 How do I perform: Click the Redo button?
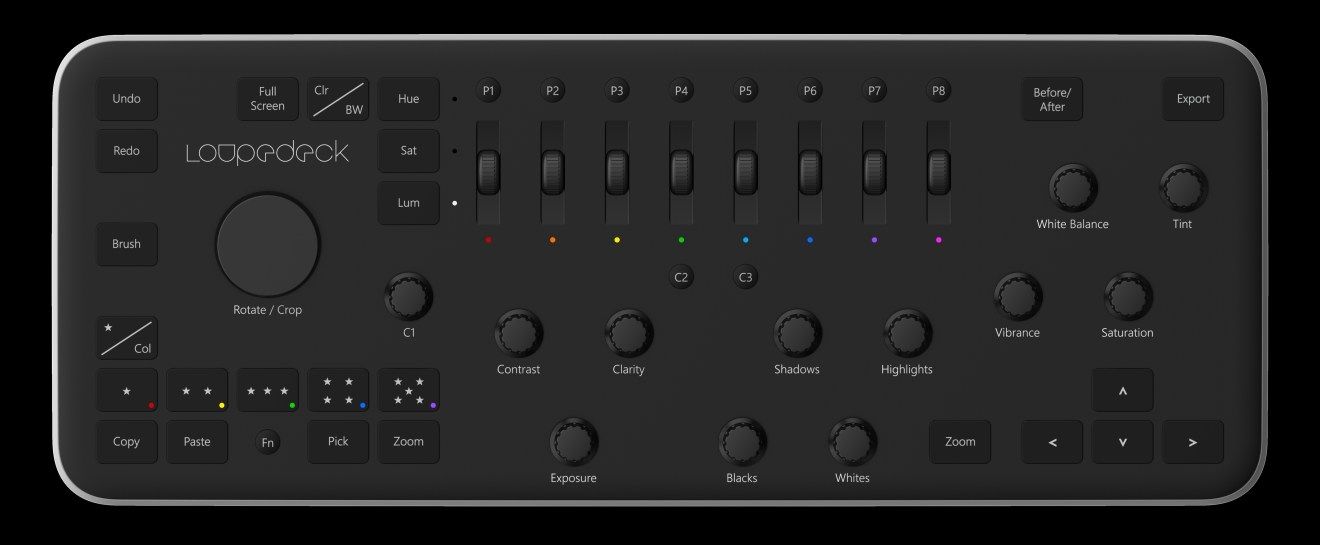[x=127, y=151]
